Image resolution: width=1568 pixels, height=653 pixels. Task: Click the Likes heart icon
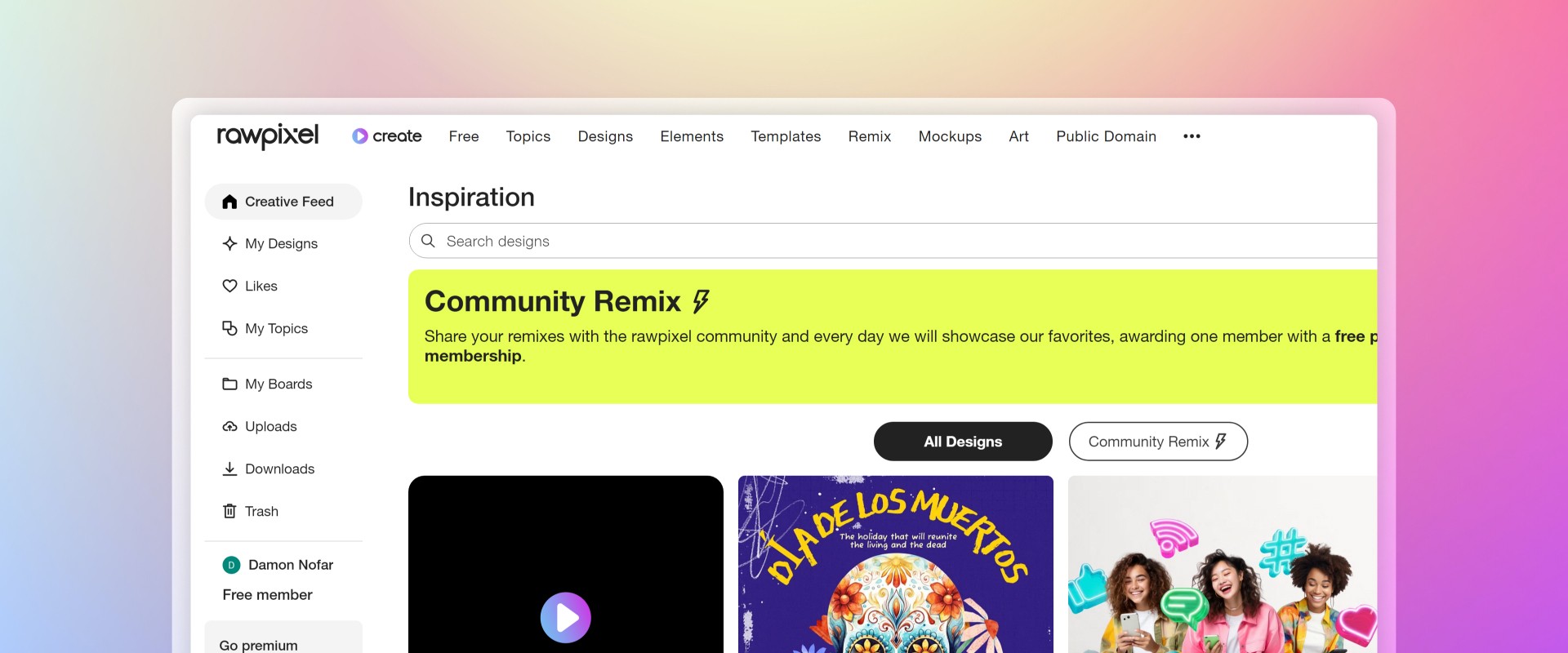pyautogui.click(x=229, y=286)
